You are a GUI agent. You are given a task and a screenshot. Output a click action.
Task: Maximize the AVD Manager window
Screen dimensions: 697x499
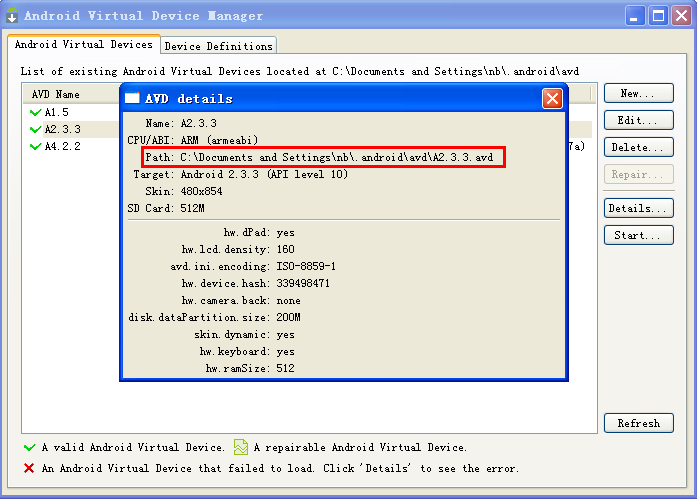658,16
